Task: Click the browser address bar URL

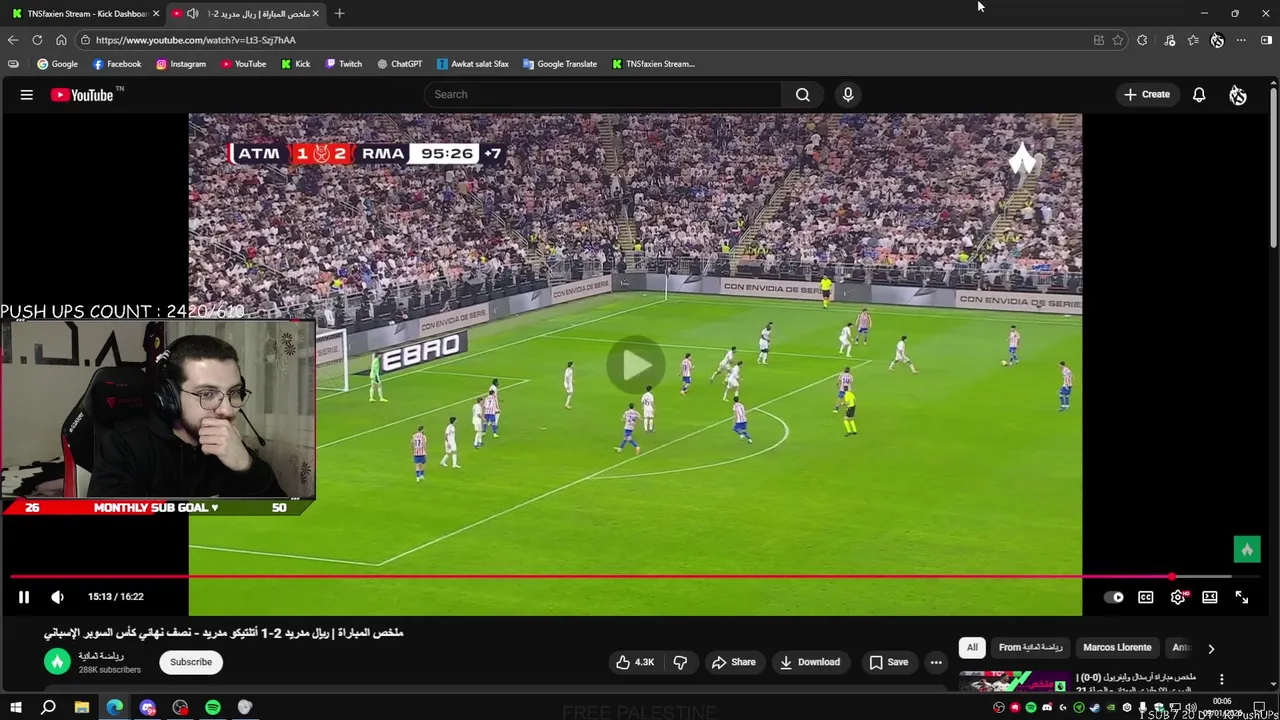Action: (195, 40)
